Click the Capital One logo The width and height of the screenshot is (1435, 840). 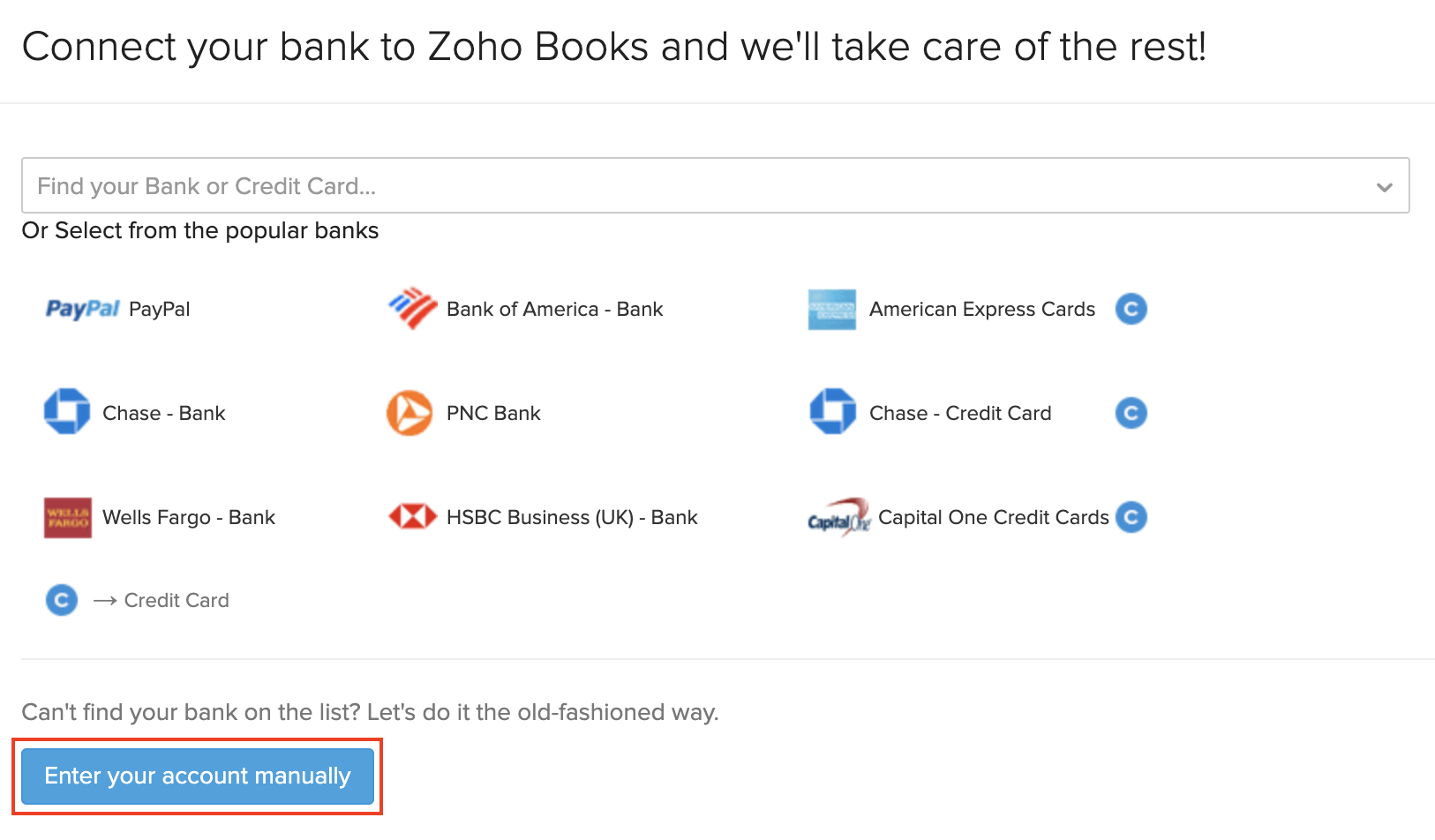[838, 518]
